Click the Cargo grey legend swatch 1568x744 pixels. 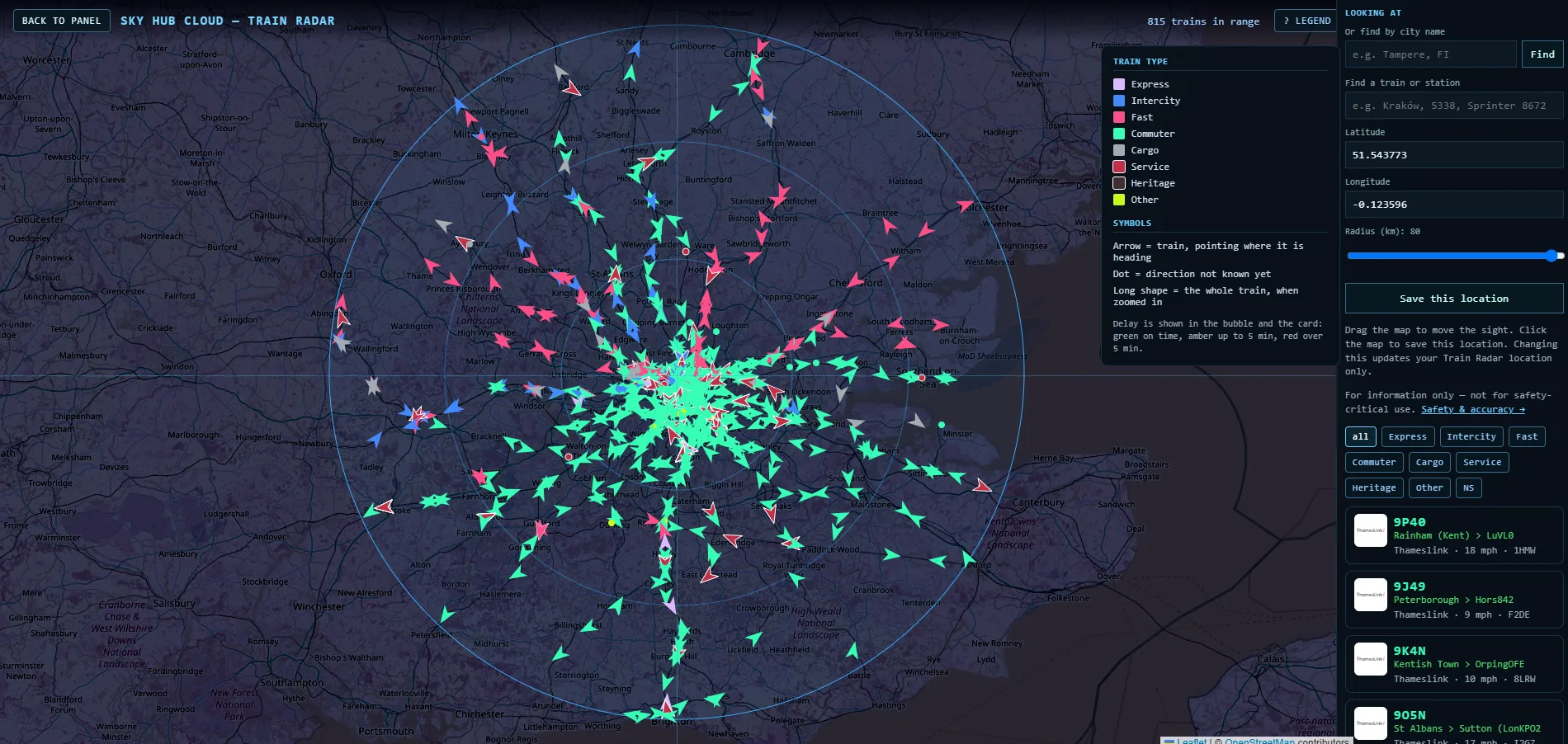[x=1119, y=150]
